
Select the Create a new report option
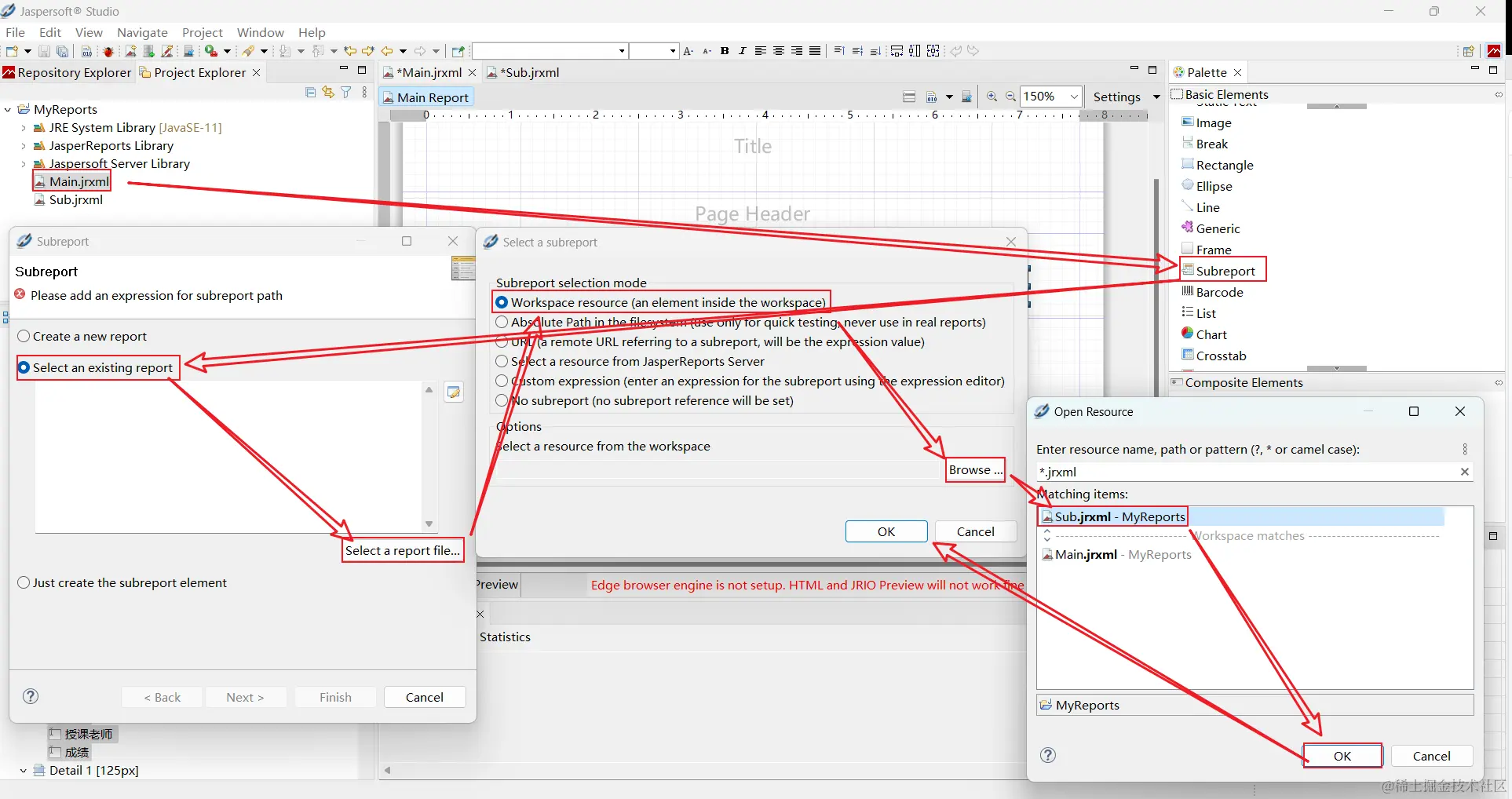(82, 337)
